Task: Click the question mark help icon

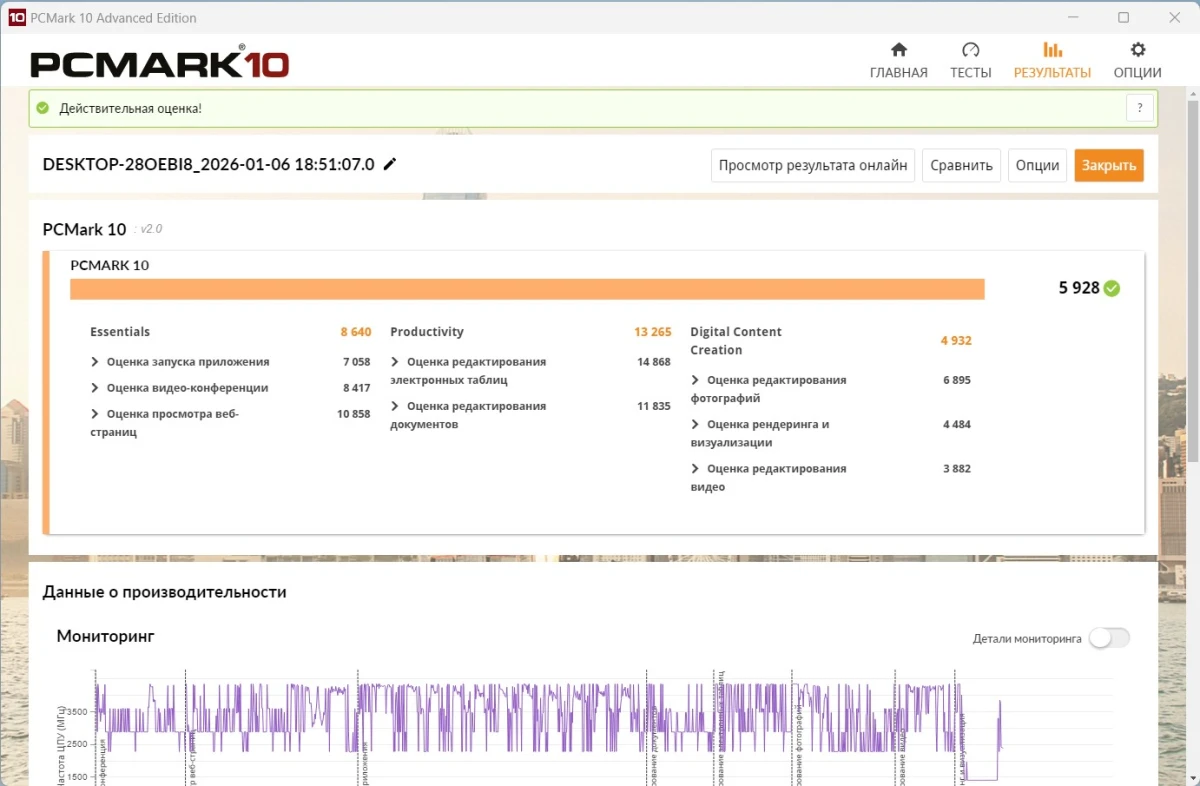Action: click(x=1139, y=107)
